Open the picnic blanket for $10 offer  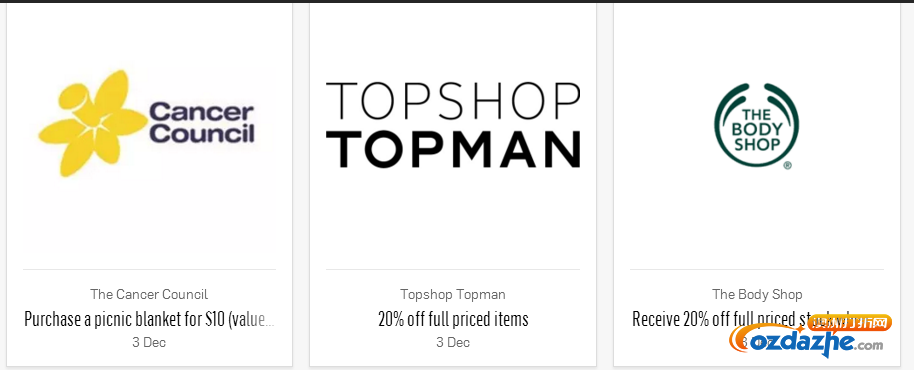[x=149, y=319]
